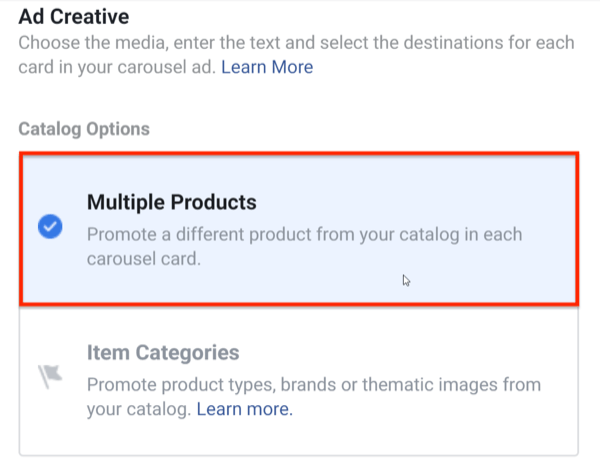Open the Learn More link under Ad Creative
600x459 pixels.
267,68
